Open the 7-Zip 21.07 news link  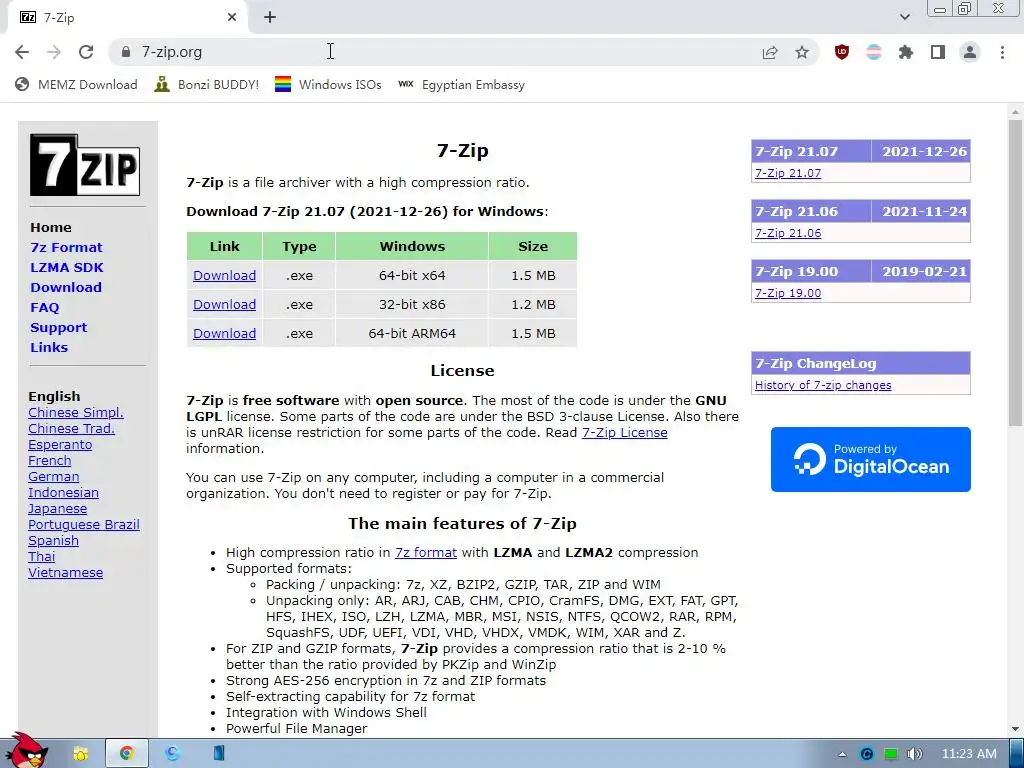pos(788,173)
